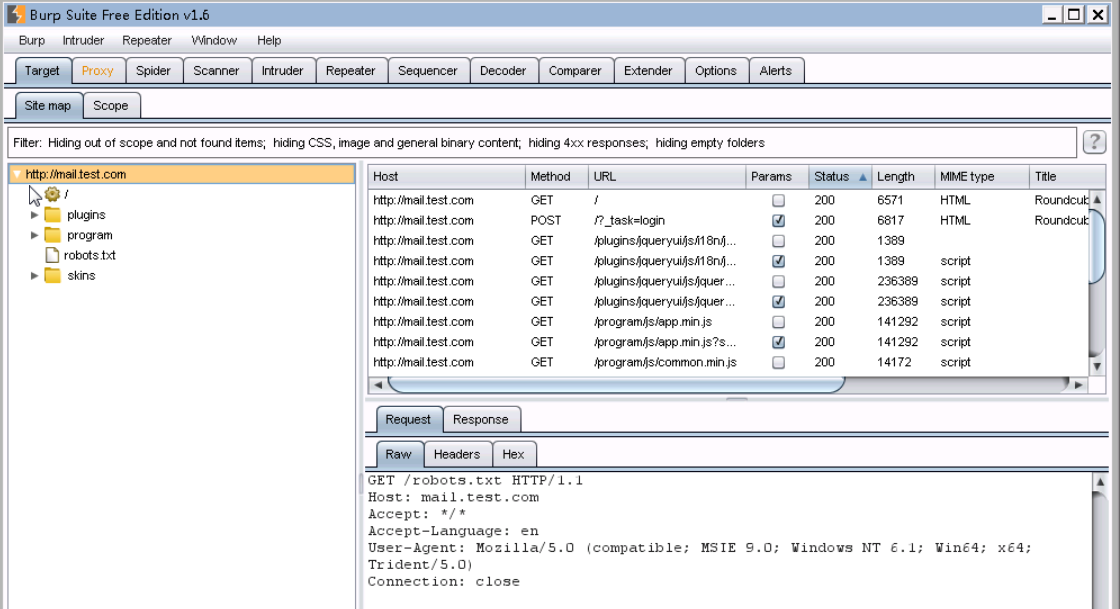The height and width of the screenshot is (609, 1120).
Task: Click the plugins folder icon
Action: click(x=52, y=215)
